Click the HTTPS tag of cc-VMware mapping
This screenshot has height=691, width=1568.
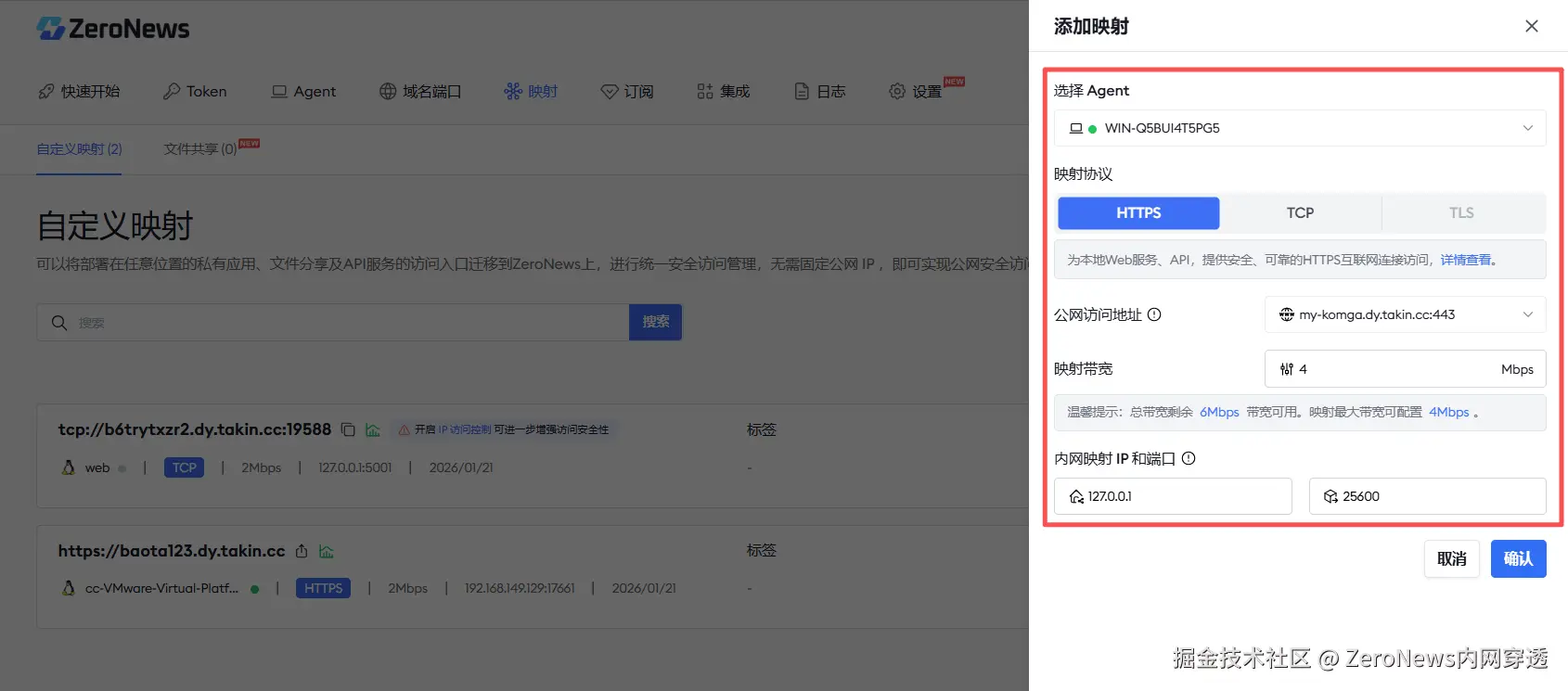(x=323, y=588)
